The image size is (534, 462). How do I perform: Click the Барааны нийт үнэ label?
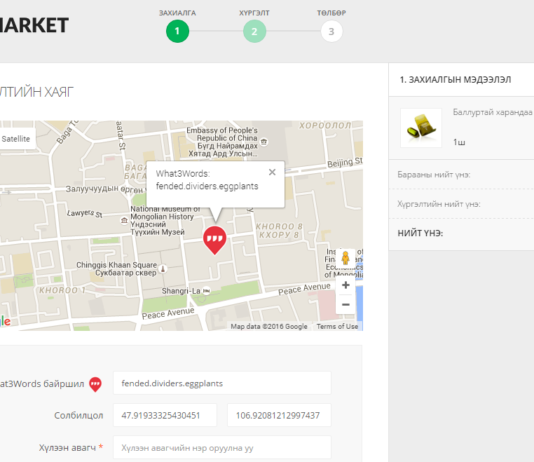click(x=434, y=175)
